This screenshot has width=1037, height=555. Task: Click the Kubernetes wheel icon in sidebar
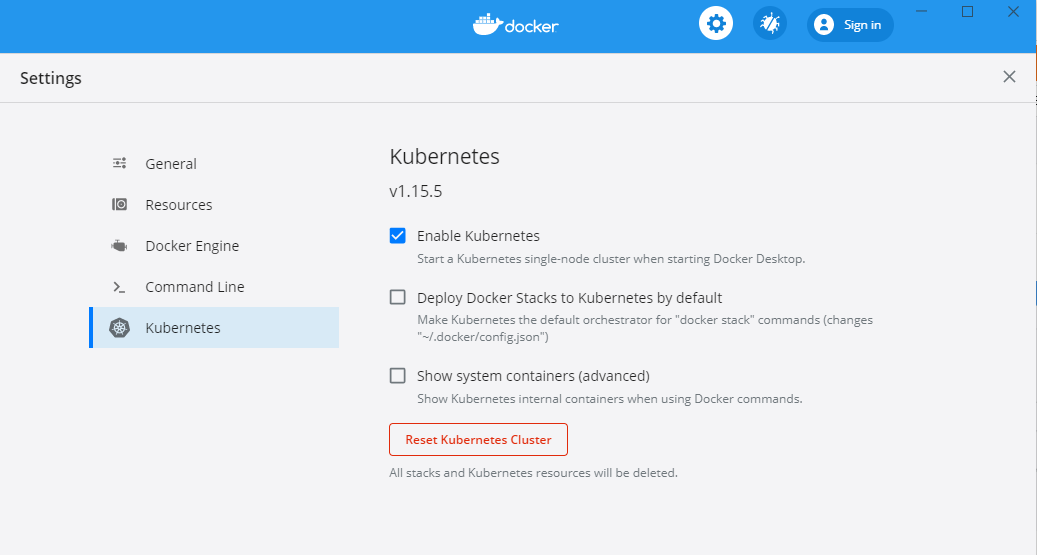point(120,328)
